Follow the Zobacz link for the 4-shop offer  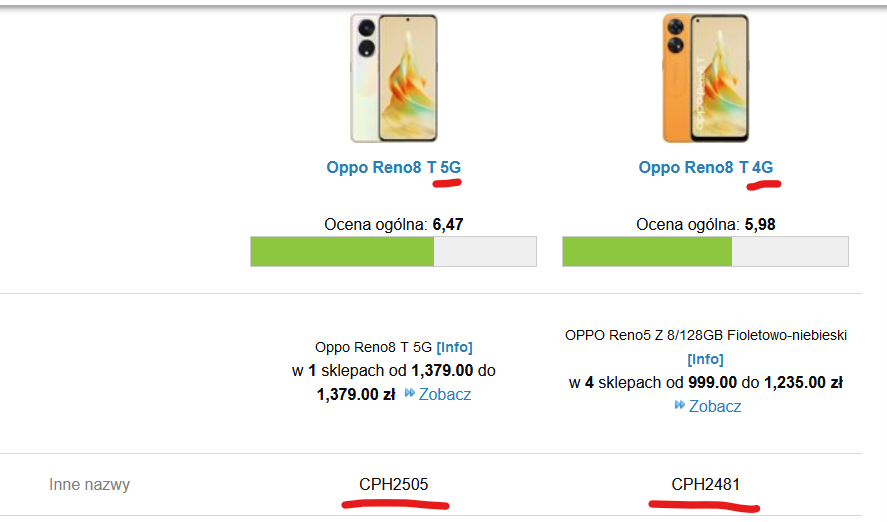pyautogui.click(x=715, y=406)
